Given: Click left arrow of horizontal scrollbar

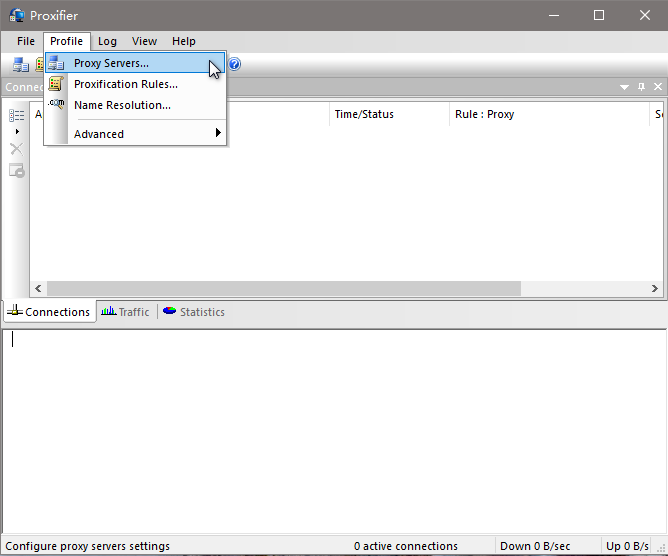Looking at the screenshot, I should [x=38, y=288].
